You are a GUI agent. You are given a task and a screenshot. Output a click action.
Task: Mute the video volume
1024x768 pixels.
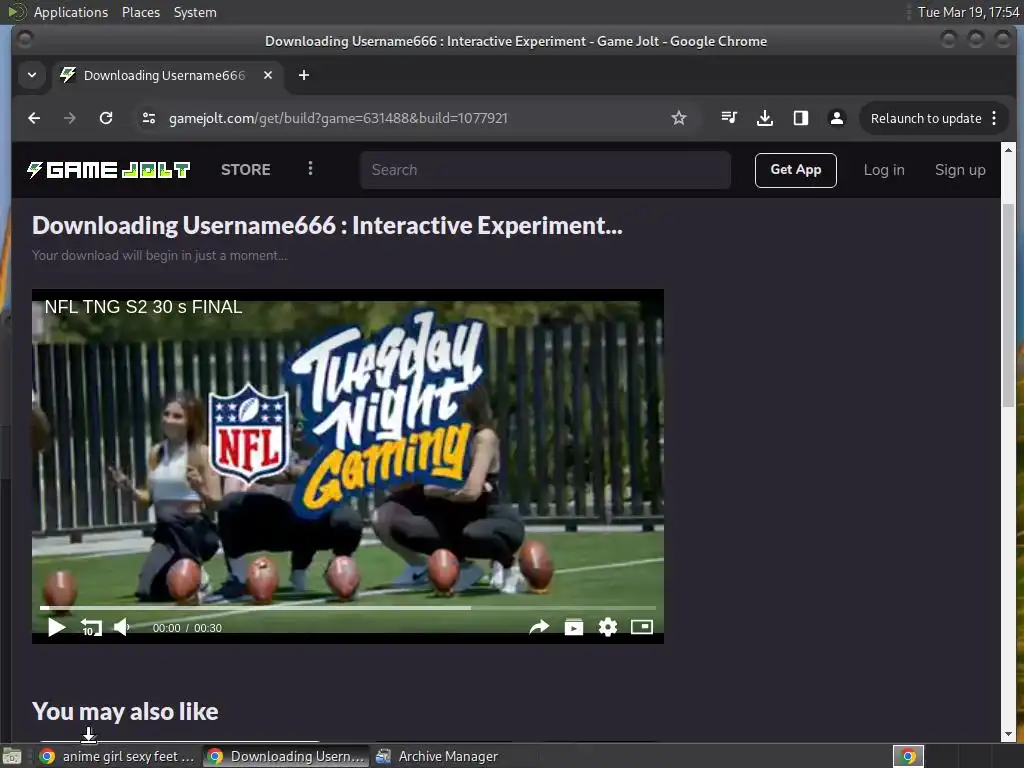tap(121, 628)
